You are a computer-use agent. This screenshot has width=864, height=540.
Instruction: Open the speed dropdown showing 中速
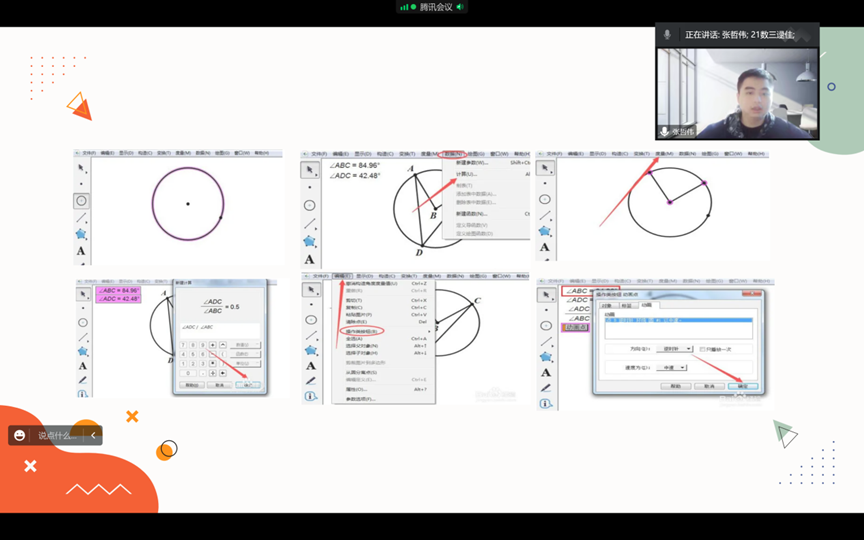(x=673, y=368)
